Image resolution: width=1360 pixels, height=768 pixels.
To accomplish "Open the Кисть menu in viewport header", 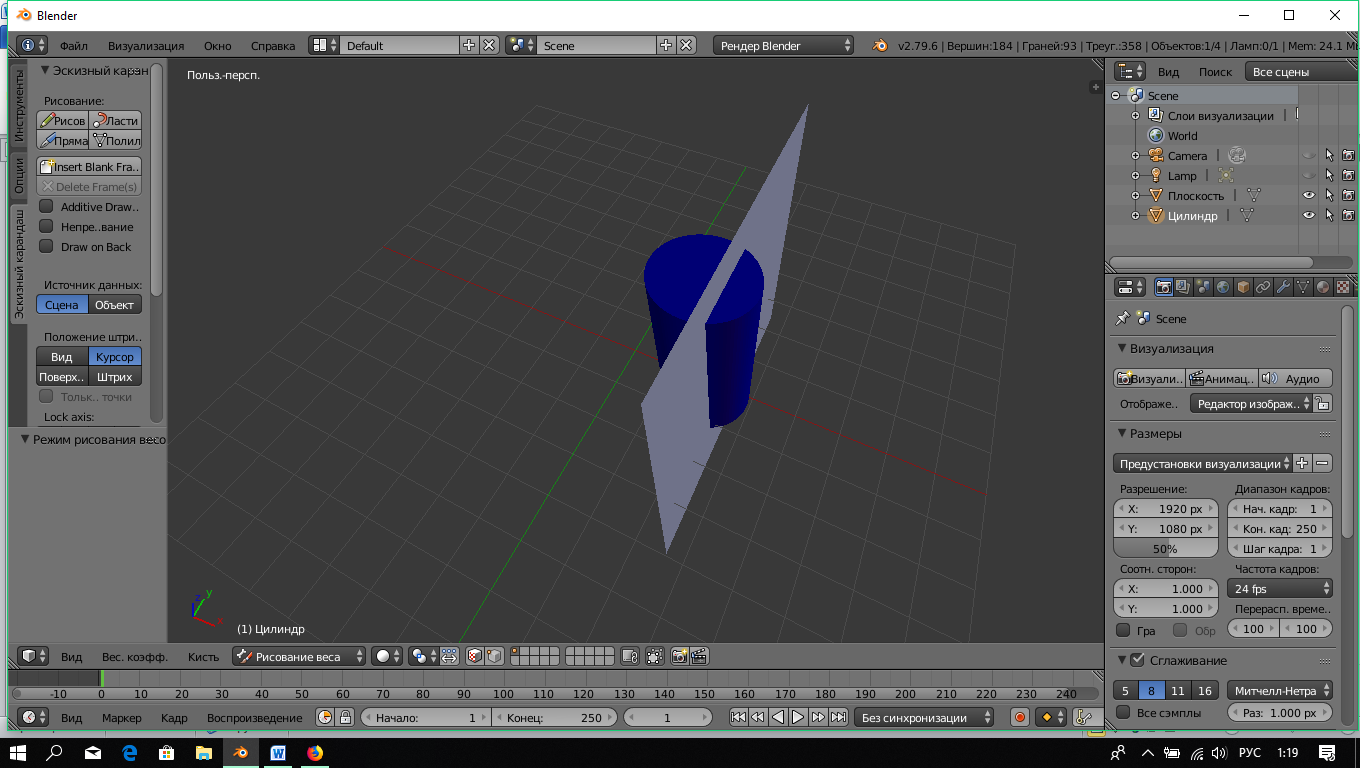I will (203, 657).
